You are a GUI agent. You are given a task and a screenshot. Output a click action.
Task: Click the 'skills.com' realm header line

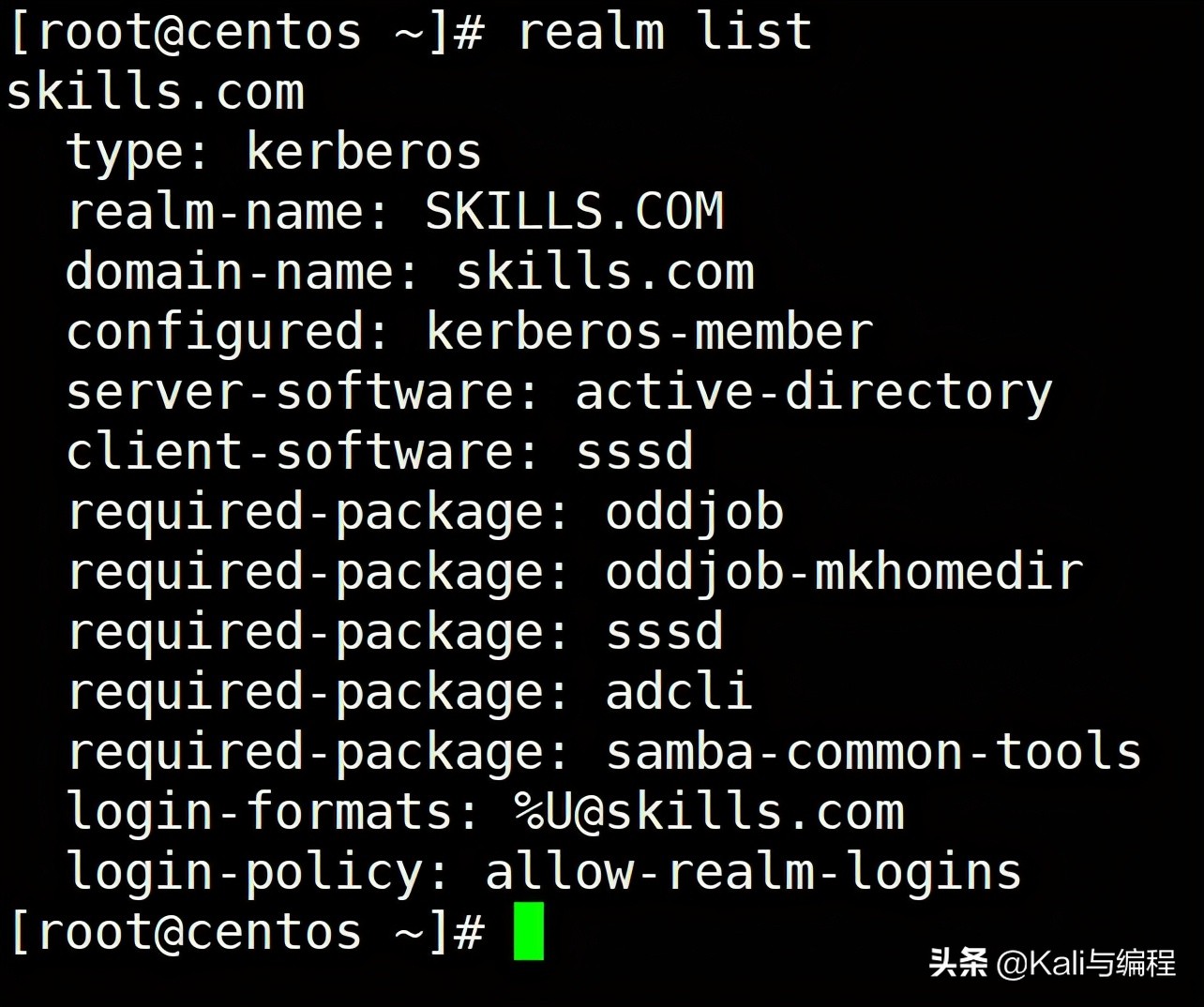click(x=156, y=92)
